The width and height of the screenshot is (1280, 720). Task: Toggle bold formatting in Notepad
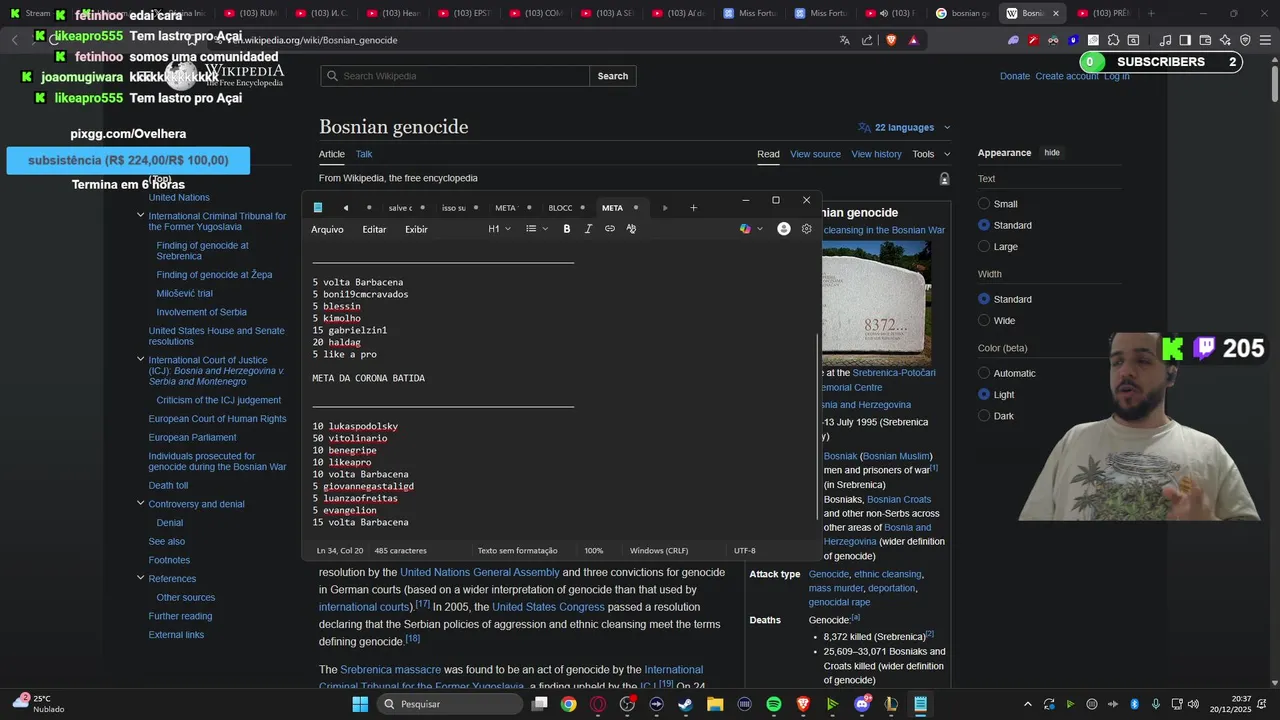point(566,229)
